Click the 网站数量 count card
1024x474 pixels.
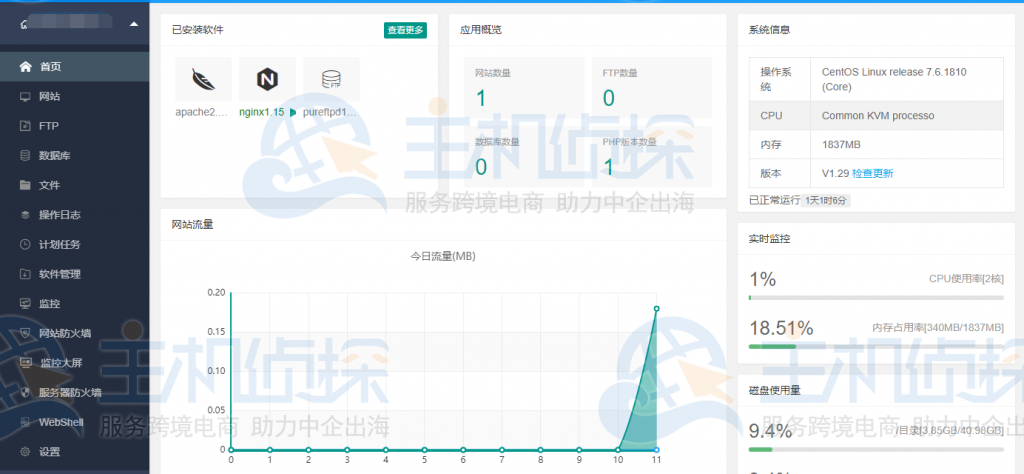tap(524, 87)
